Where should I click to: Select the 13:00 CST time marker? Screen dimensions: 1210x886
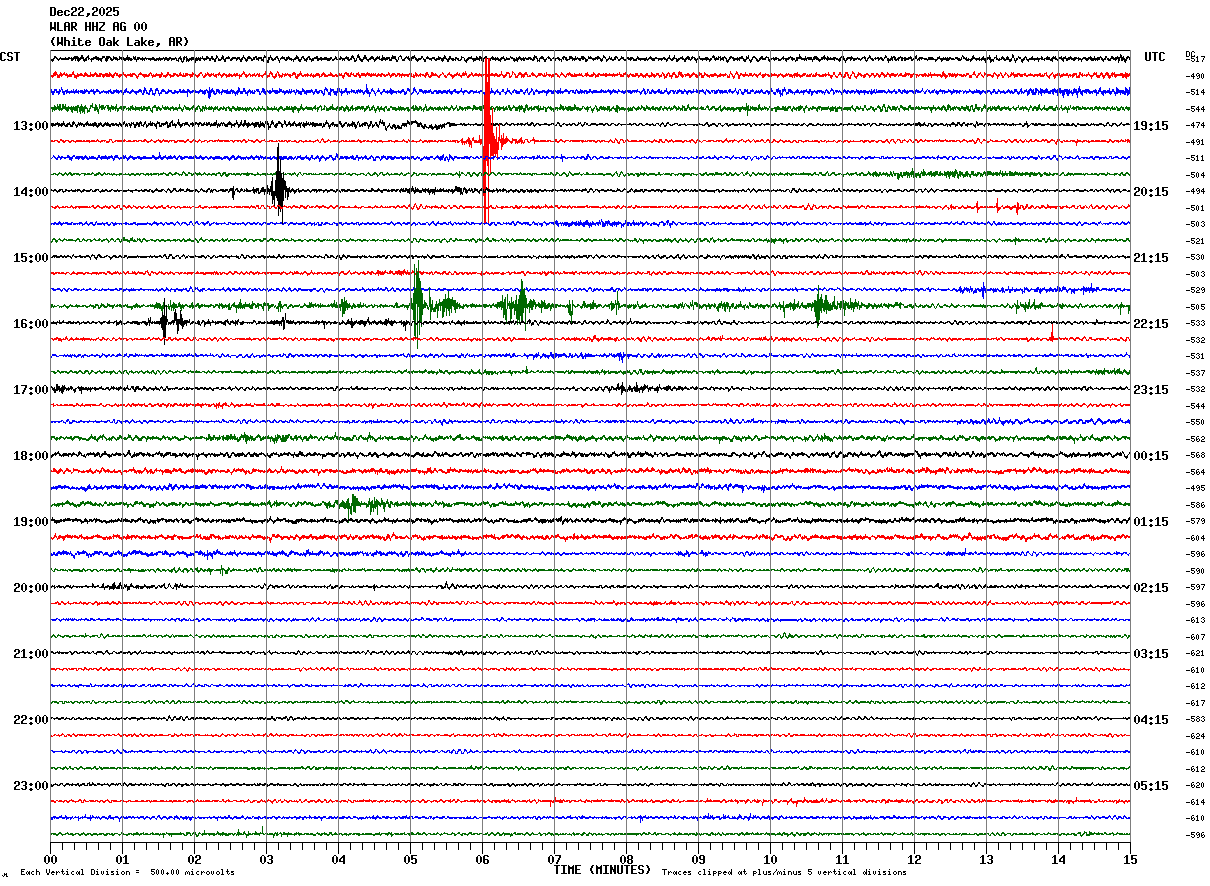click(30, 126)
